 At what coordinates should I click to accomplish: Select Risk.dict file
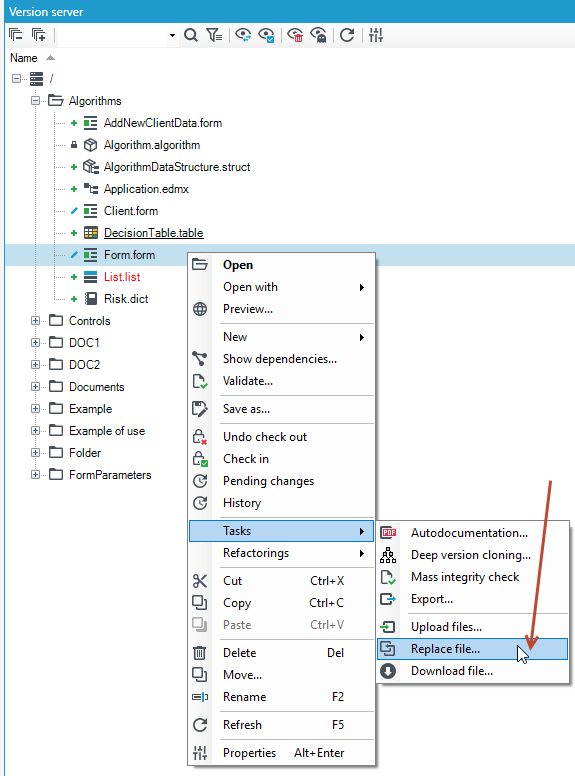coord(126,299)
